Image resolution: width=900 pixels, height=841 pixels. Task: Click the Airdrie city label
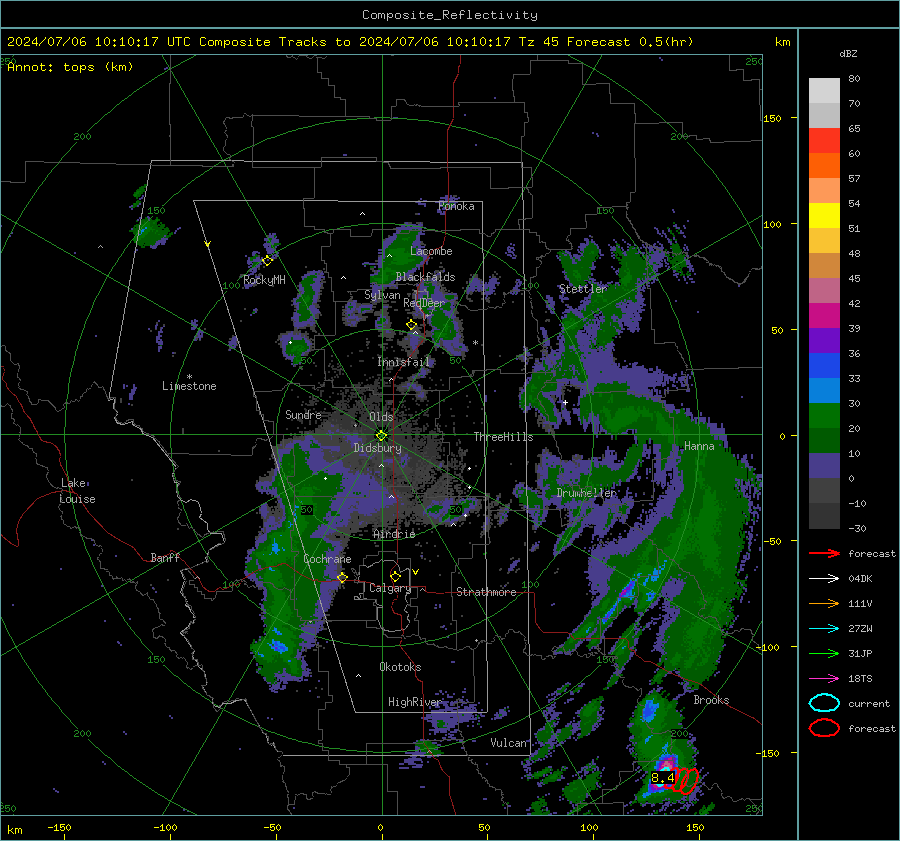point(394,534)
